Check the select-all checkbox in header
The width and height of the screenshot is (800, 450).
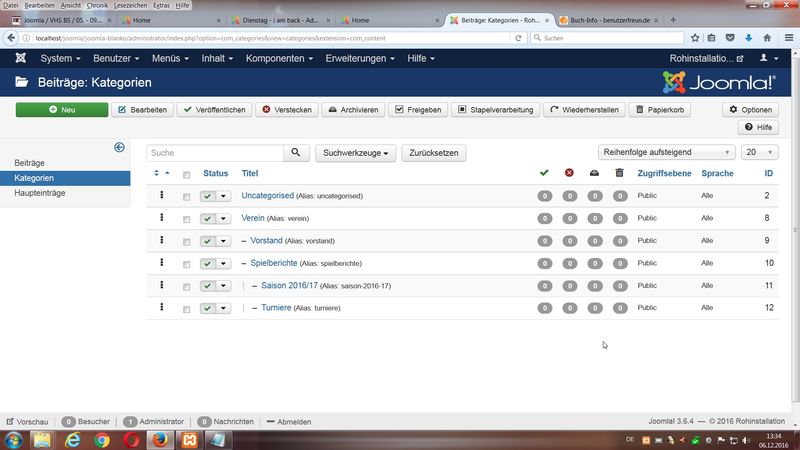(187, 174)
